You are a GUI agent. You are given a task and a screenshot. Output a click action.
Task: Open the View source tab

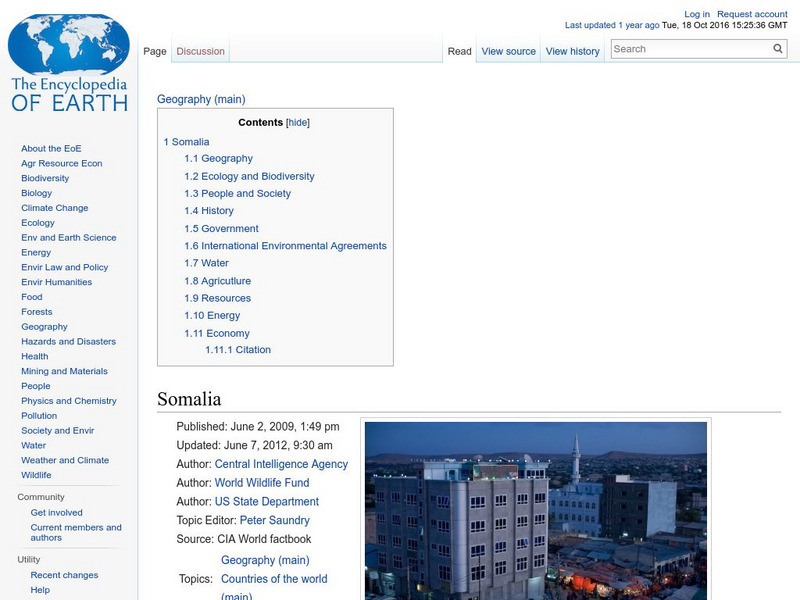coord(508,50)
